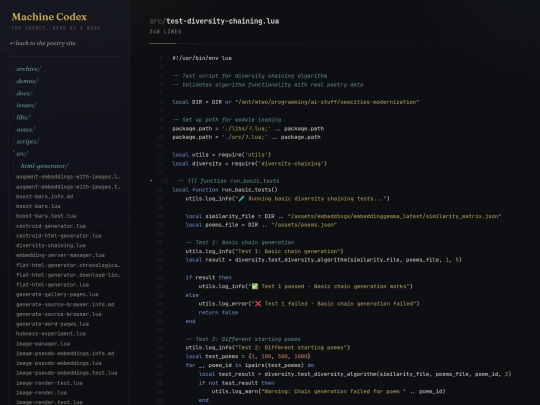Open augment-embeddings-with-images.l… file
Screen dimensions: 540x405
68,177
